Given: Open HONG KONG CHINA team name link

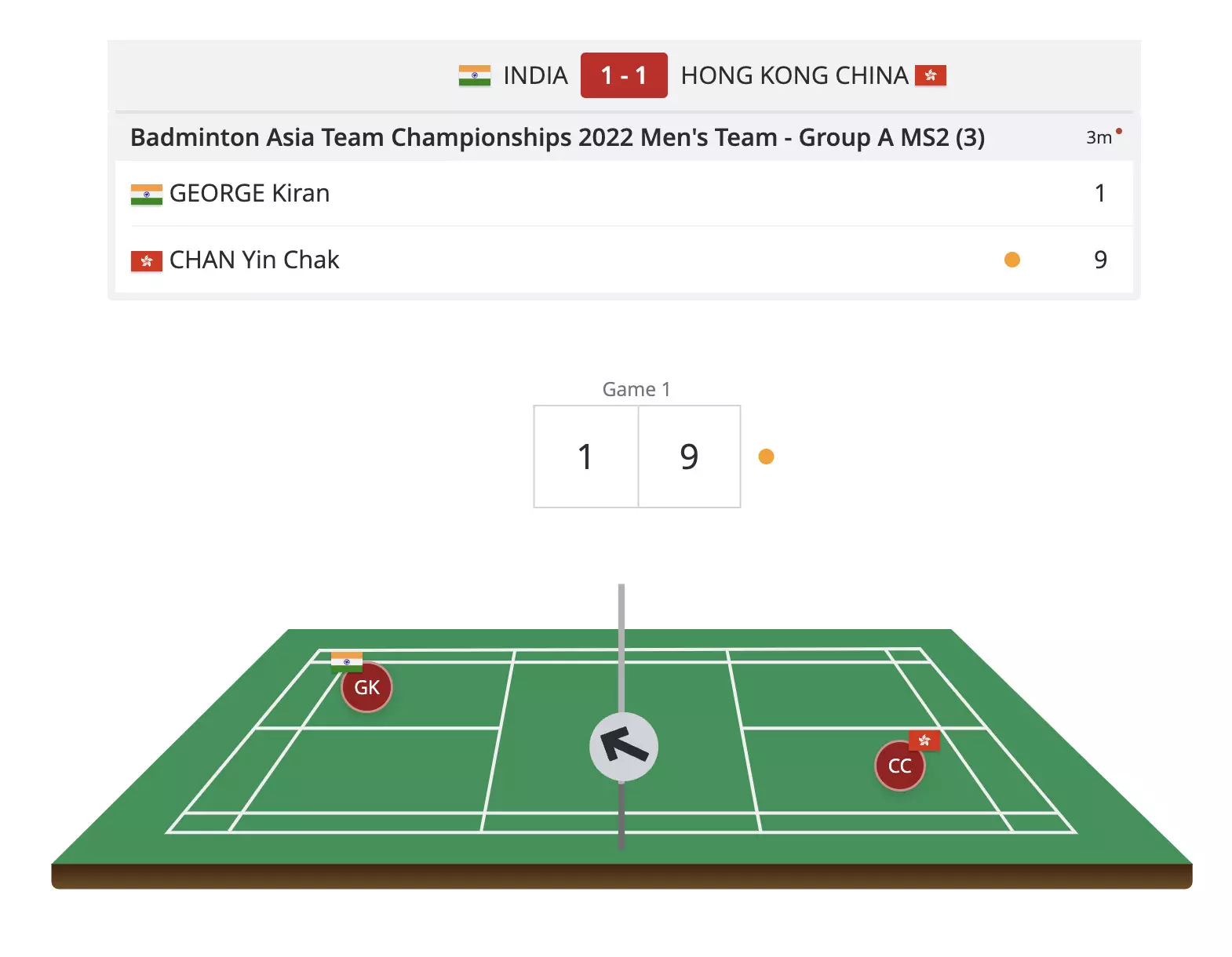Looking at the screenshot, I should point(794,75).
